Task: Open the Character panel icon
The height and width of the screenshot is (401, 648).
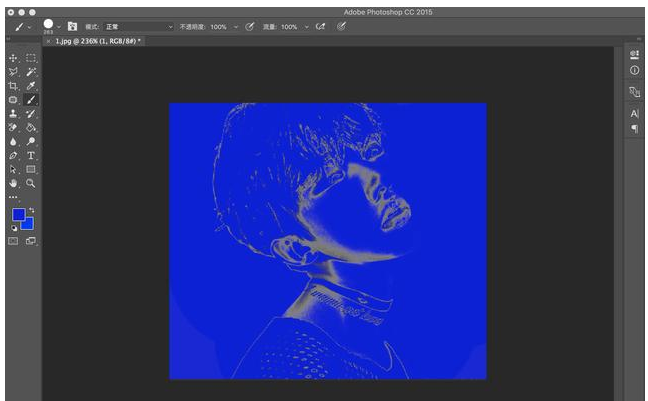Action: point(634,114)
